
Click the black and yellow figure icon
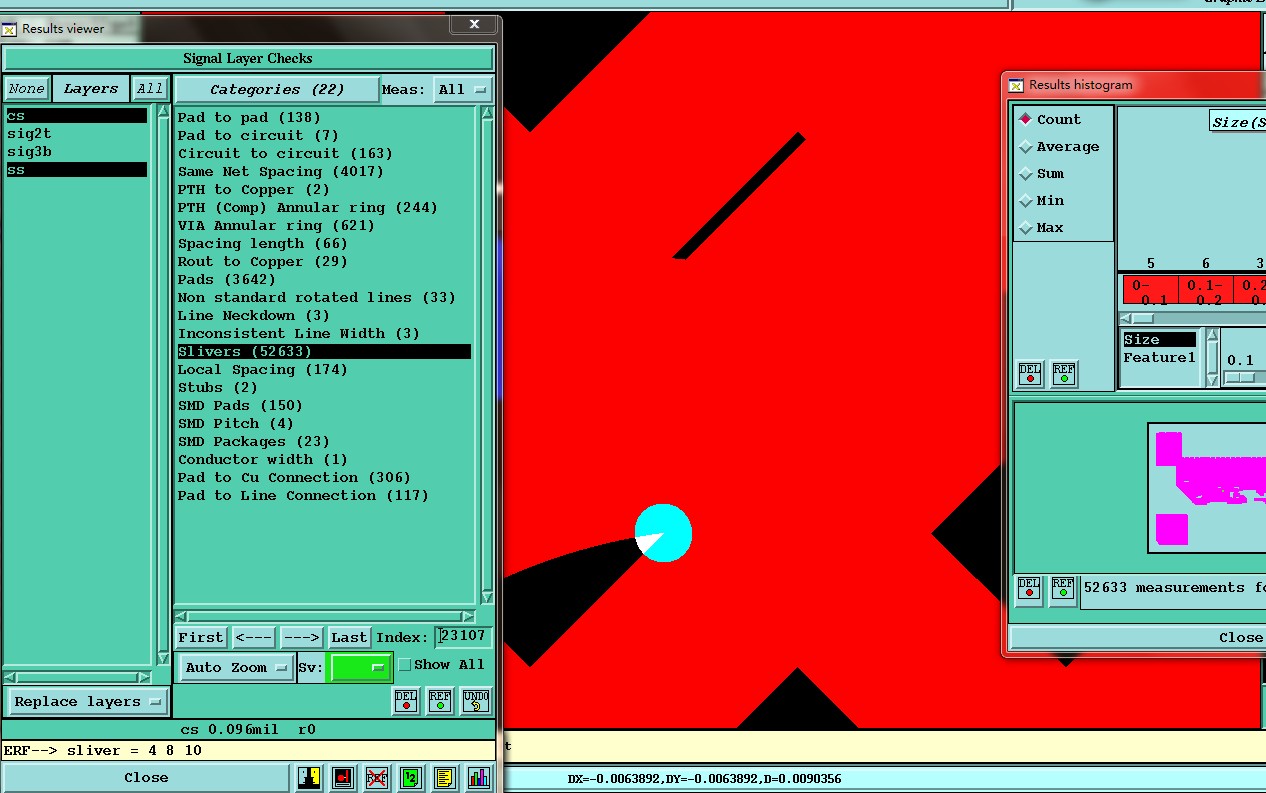(308, 777)
